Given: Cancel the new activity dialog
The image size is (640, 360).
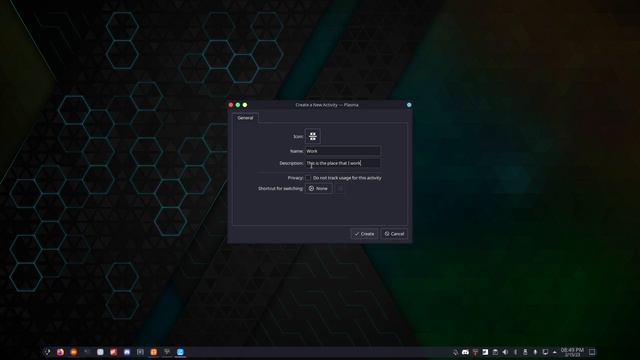Looking at the screenshot, I should coord(394,234).
